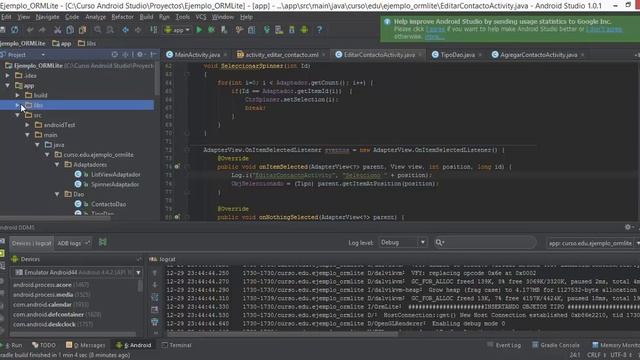Click the Debug app bug icon
The image size is (640, 360).
(211, 30)
